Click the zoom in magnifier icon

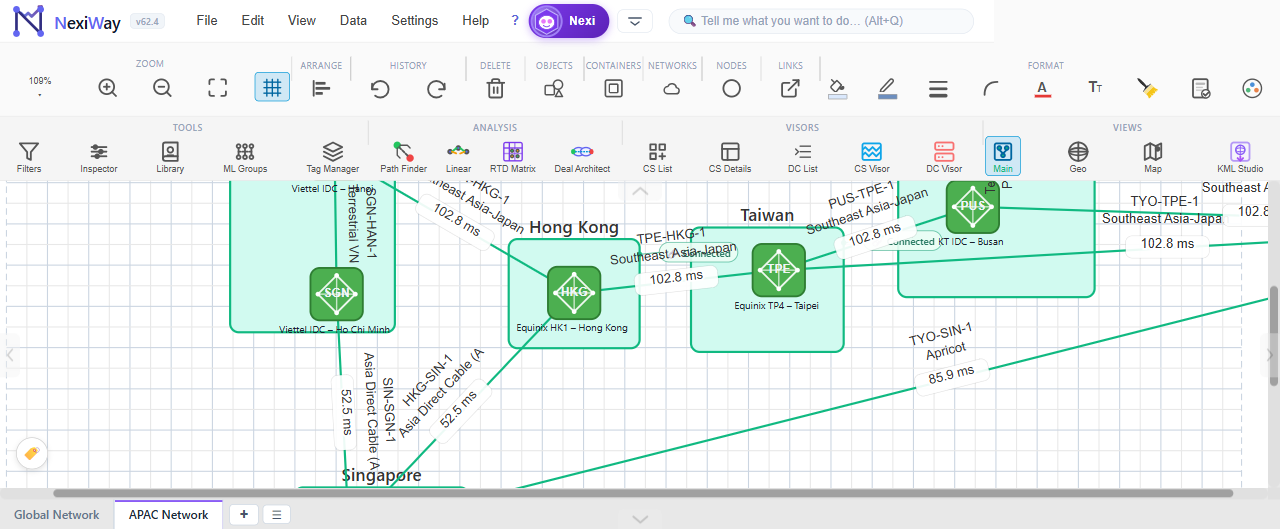[x=108, y=88]
